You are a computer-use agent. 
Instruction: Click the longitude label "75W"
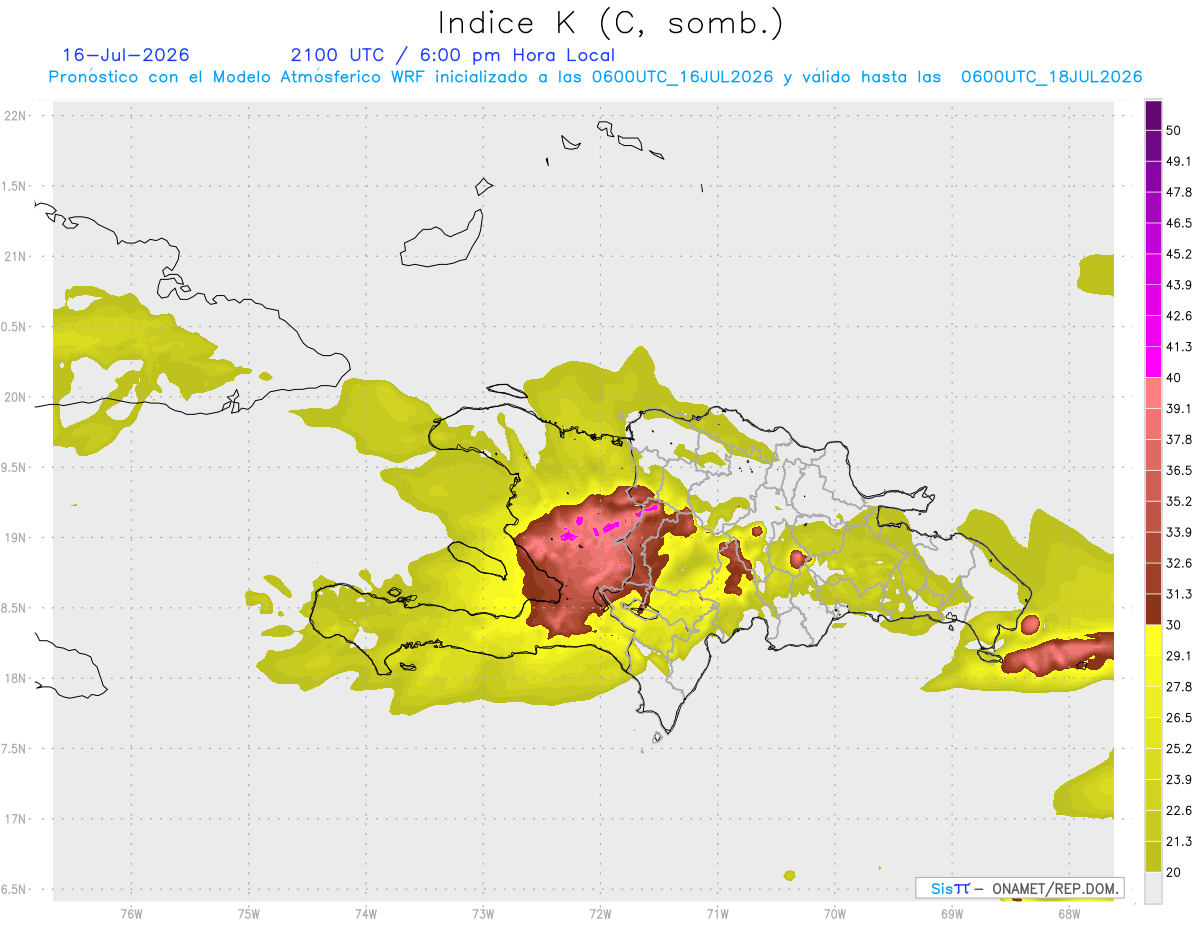[x=249, y=915]
